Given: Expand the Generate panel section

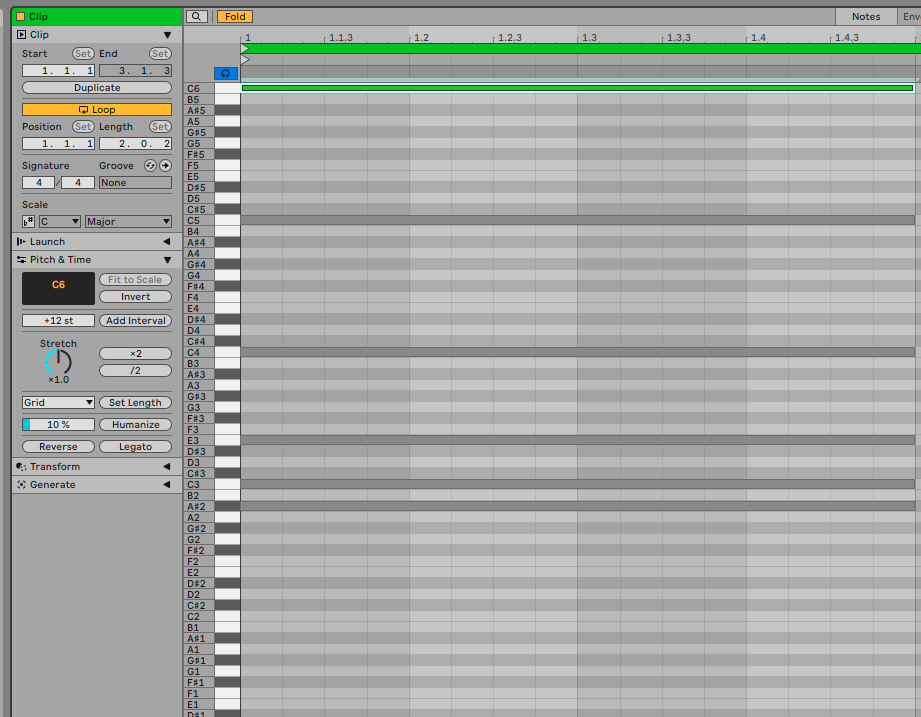Looking at the screenshot, I should click(166, 485).
